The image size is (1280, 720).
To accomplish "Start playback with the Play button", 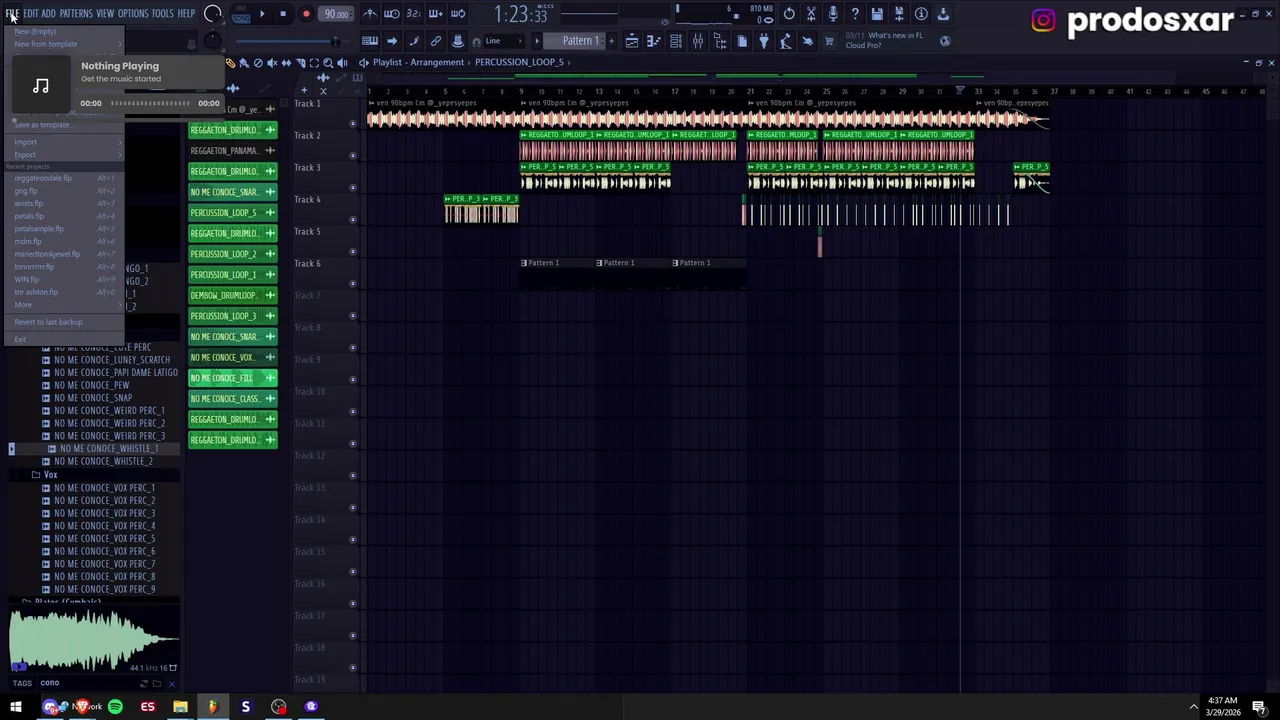I will 262,14.
